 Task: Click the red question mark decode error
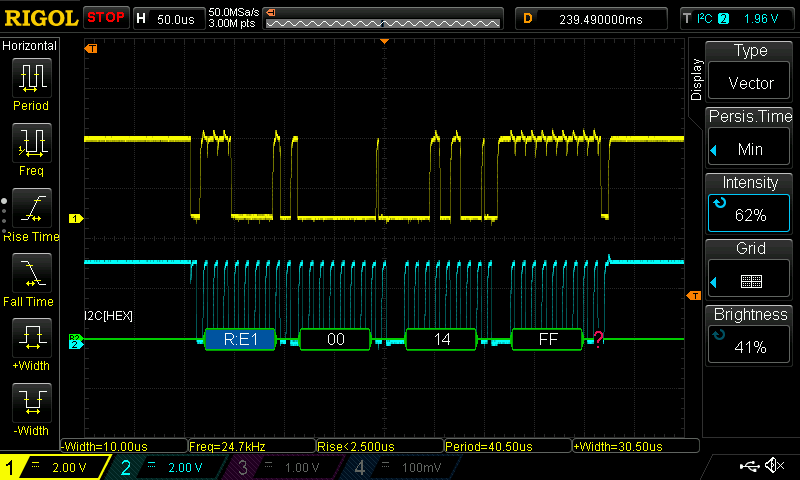coord(598,338)
